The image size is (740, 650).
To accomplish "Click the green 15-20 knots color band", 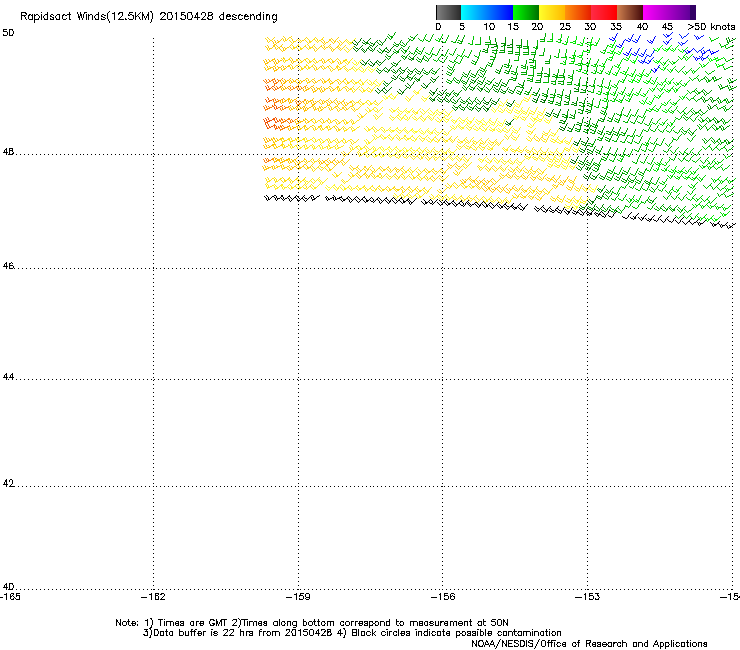I will 526,12.
